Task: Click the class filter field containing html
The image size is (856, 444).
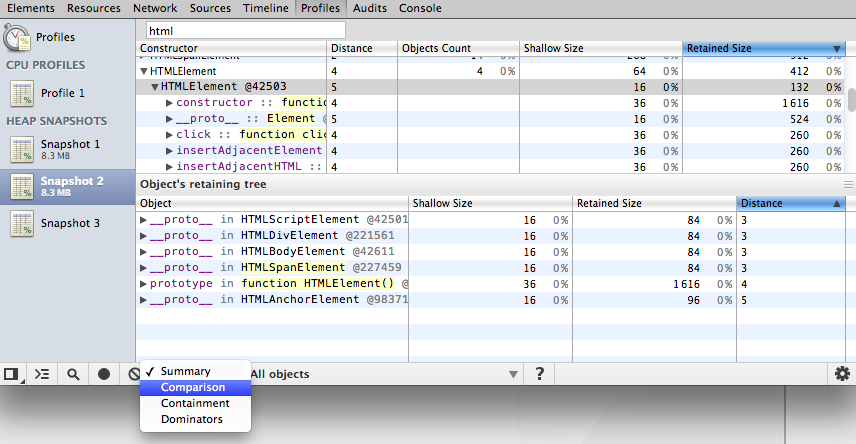Action: tap(245, 30)
